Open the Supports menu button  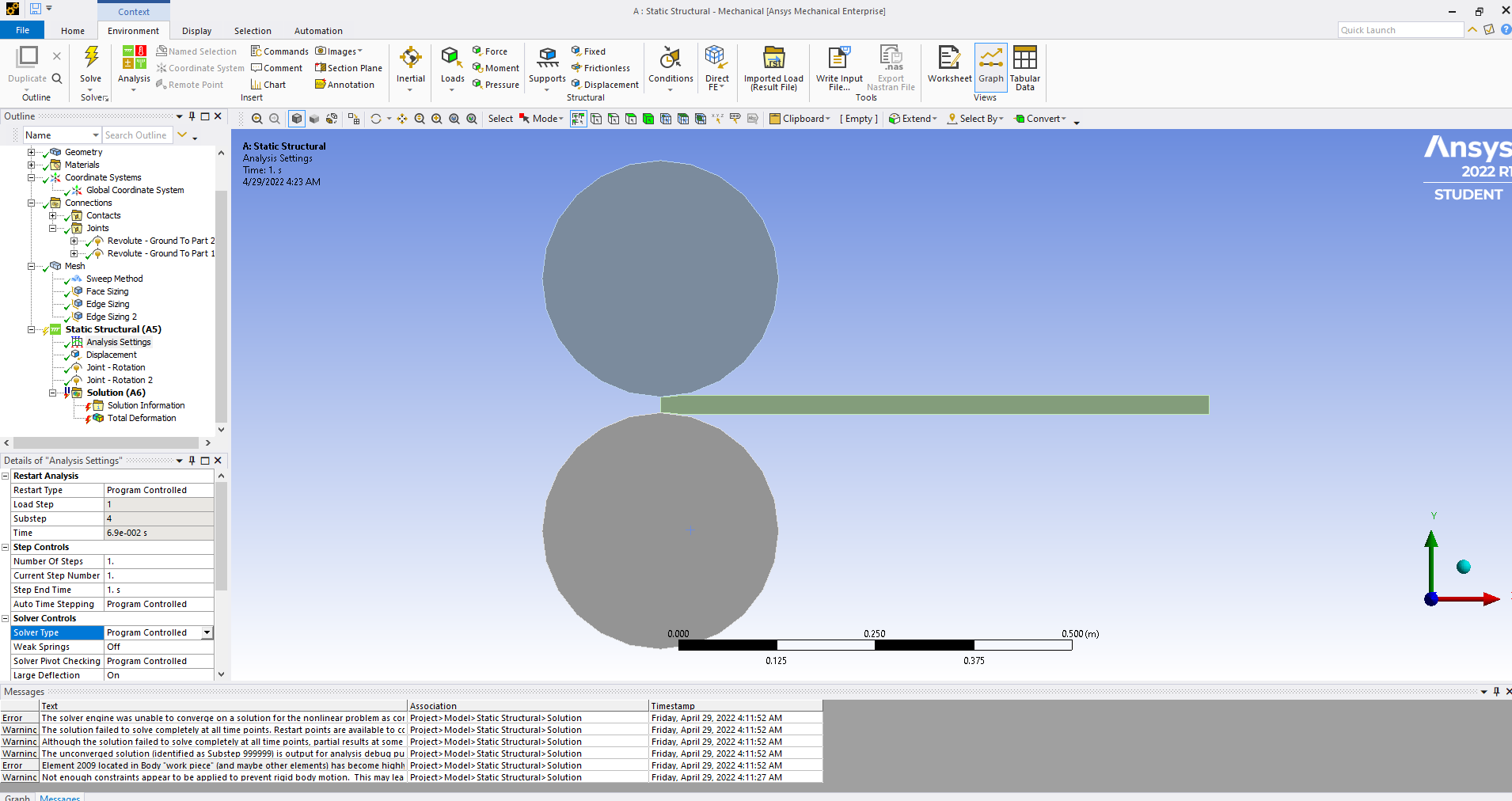coord(547,69)
